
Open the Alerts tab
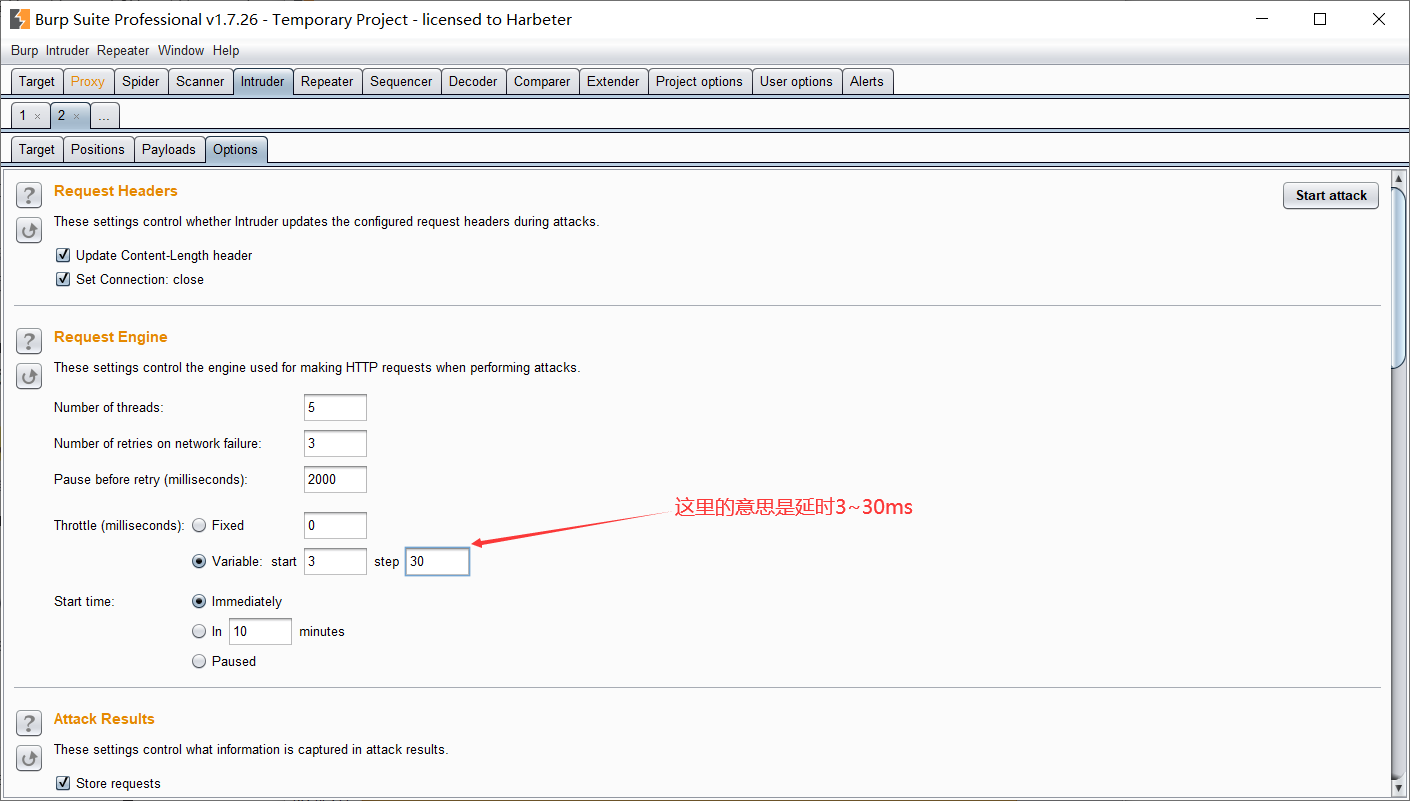(867, 81)
